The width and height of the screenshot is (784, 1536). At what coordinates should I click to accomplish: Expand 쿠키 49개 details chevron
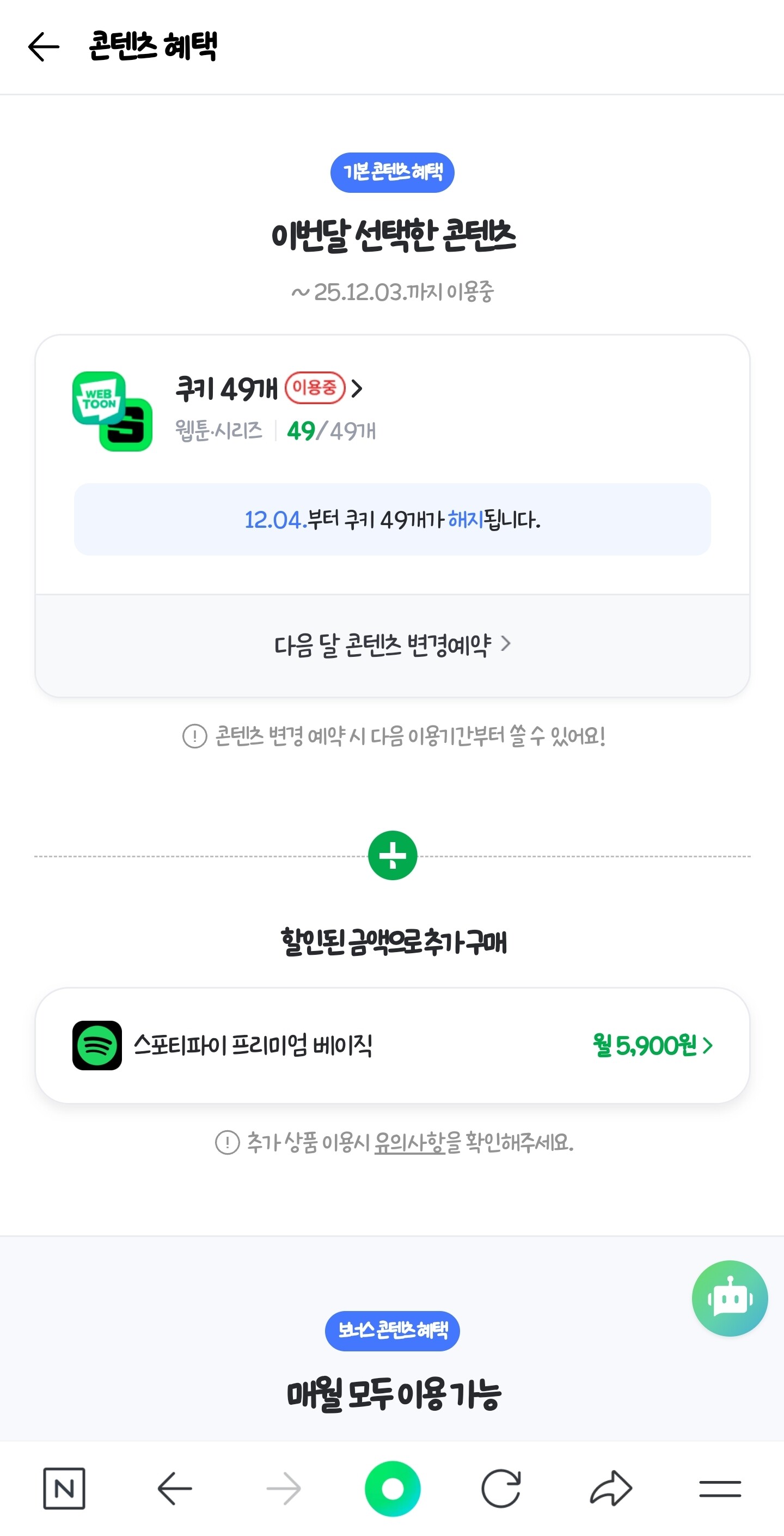tap(357, 389)
